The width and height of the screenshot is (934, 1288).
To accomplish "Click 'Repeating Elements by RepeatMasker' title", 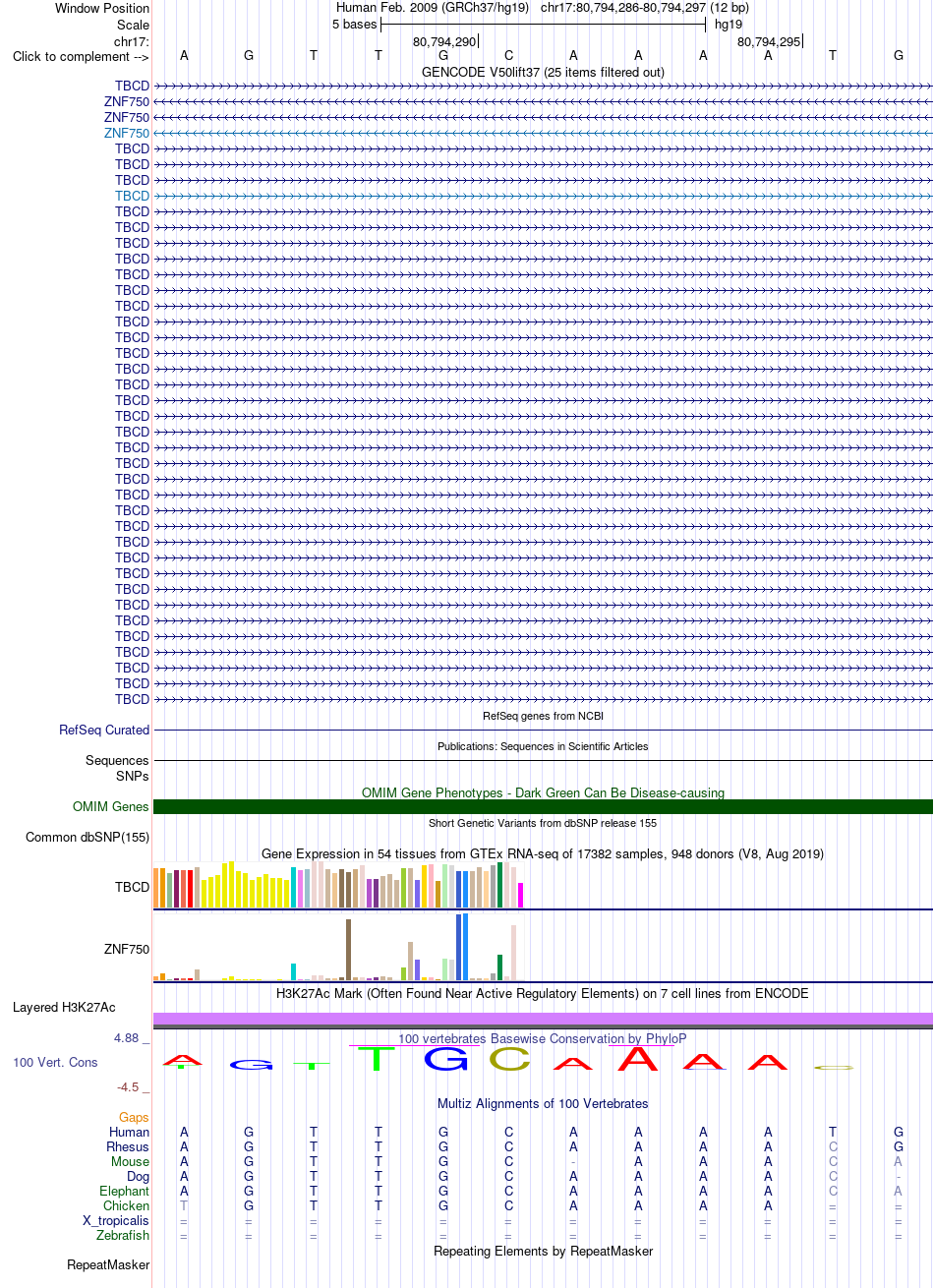I will (x=543, y=1252).
